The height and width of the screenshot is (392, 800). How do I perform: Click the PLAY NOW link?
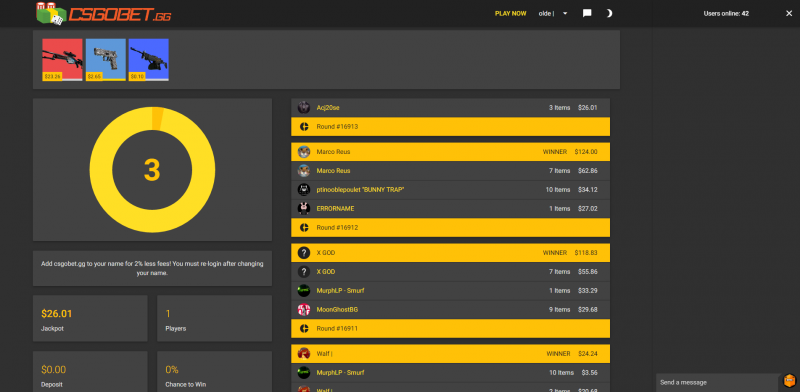(510, 13)
